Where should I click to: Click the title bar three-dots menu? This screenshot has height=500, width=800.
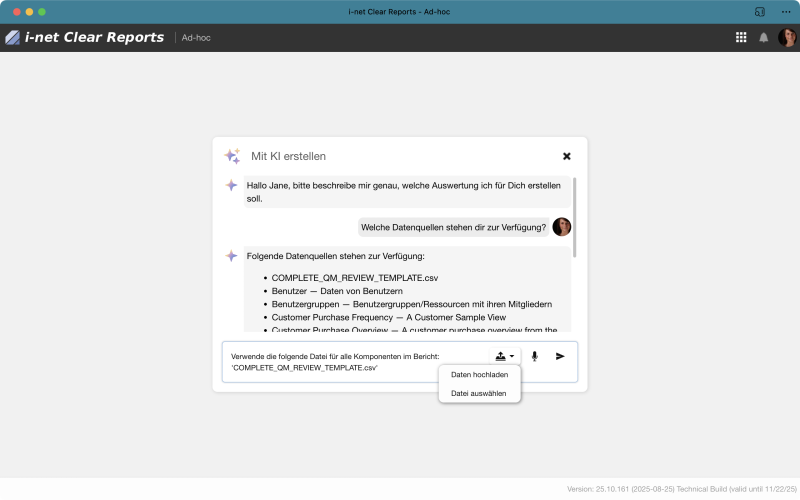coord(785,11)
